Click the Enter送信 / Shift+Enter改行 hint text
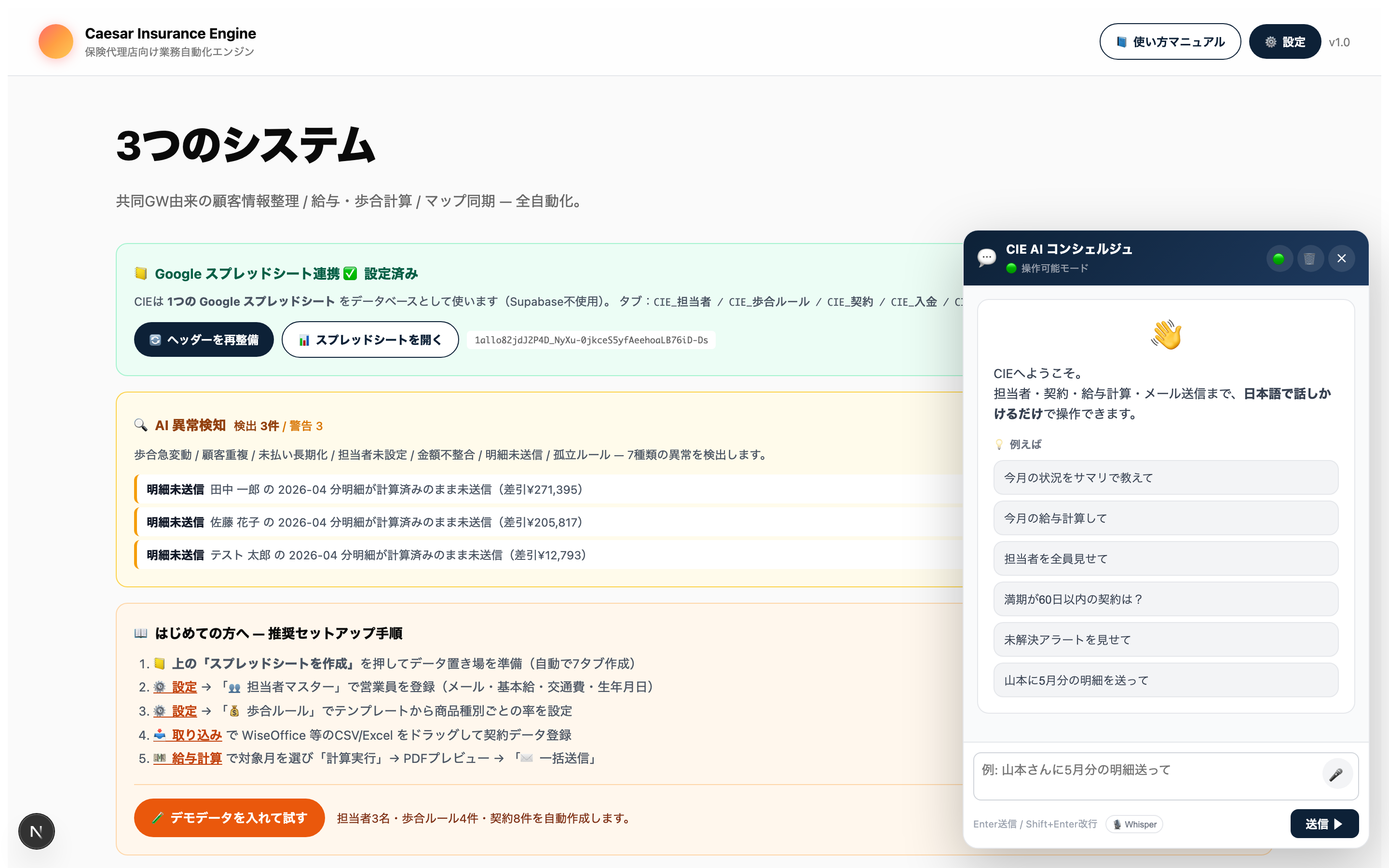 coord(1035,824)
